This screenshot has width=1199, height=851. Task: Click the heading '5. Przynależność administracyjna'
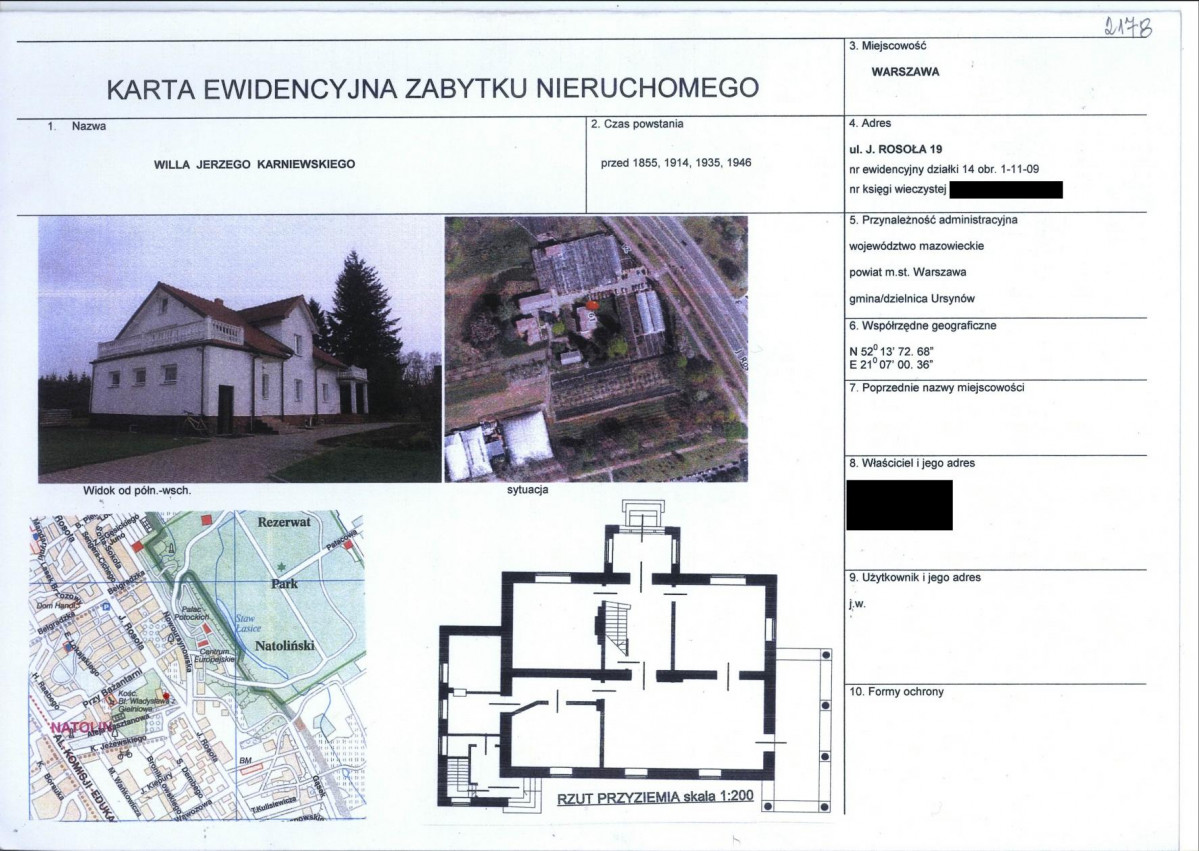pyautogui.click(x=933, y=220)
